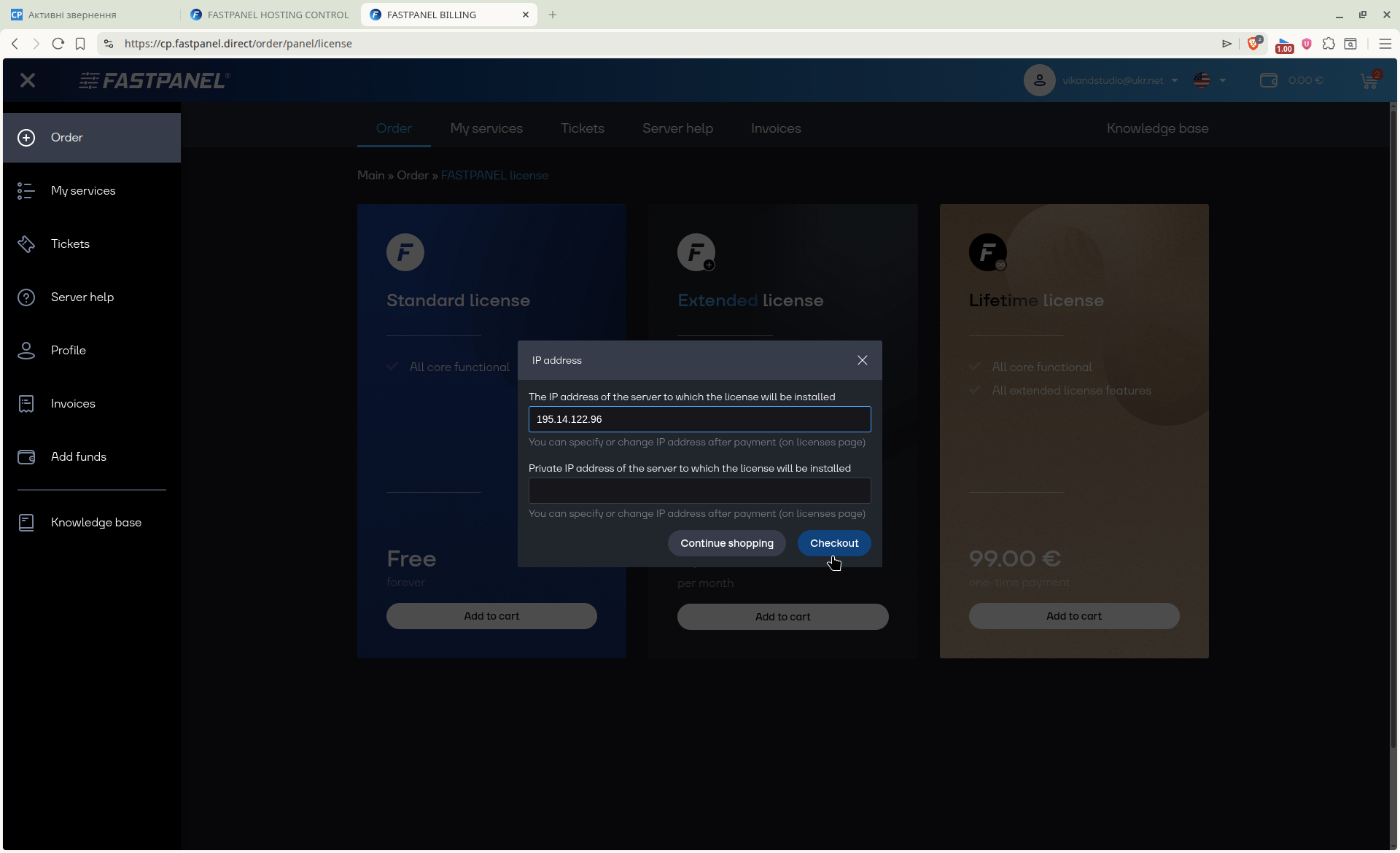Switch to the Invoices tab
Screen dimensions: 1400x853
click(776, 128)
